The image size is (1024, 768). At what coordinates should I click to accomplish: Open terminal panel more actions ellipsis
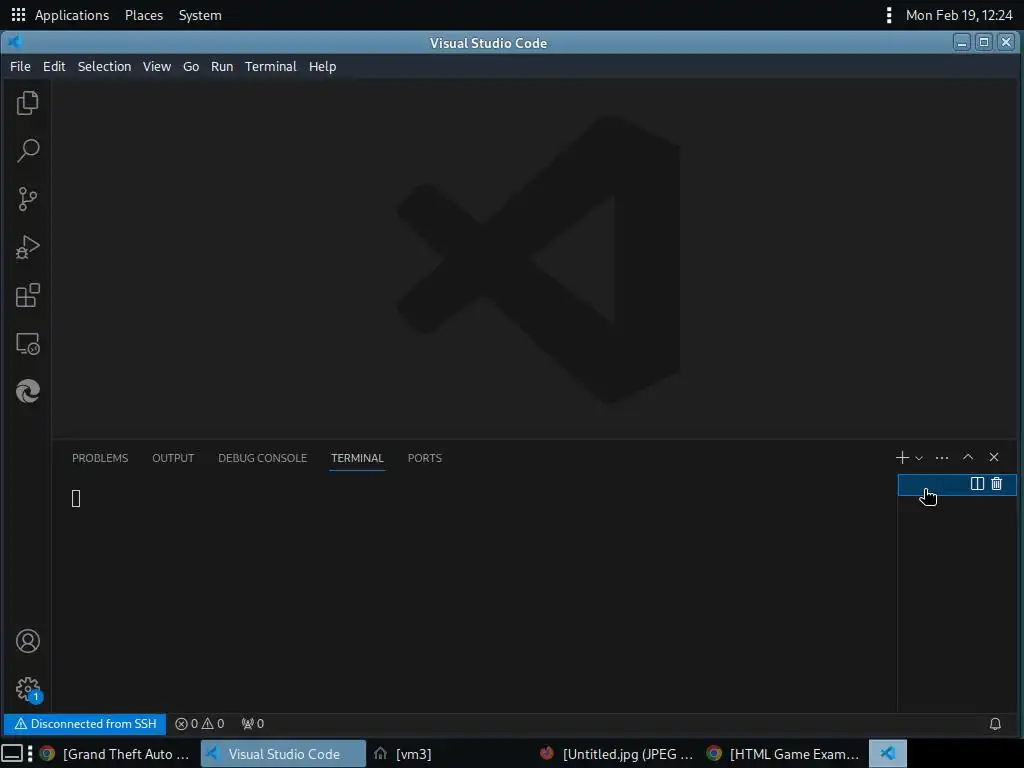pos(942,458)
